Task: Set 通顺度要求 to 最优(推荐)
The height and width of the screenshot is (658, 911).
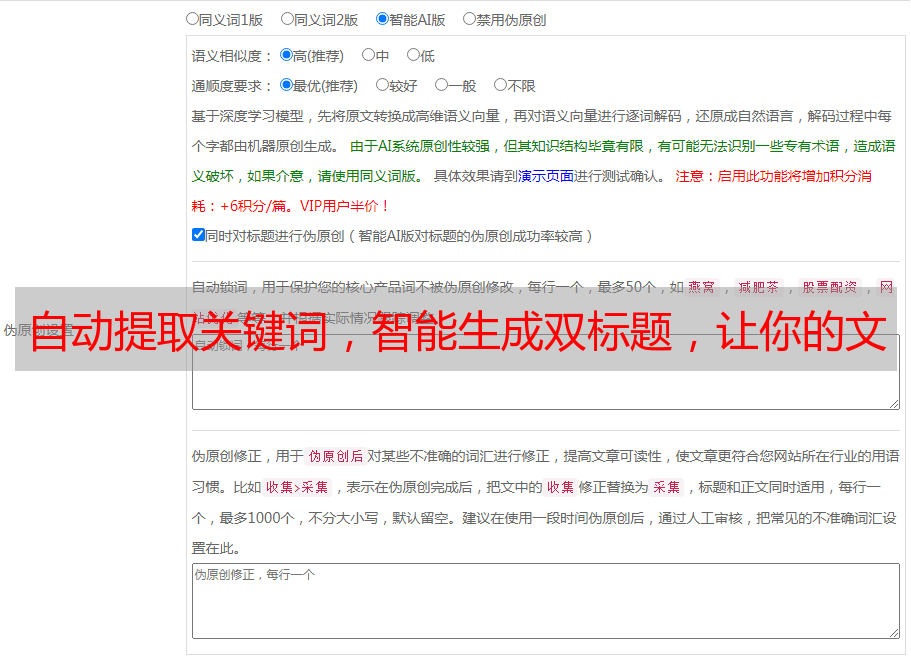Action: point(286,85)
